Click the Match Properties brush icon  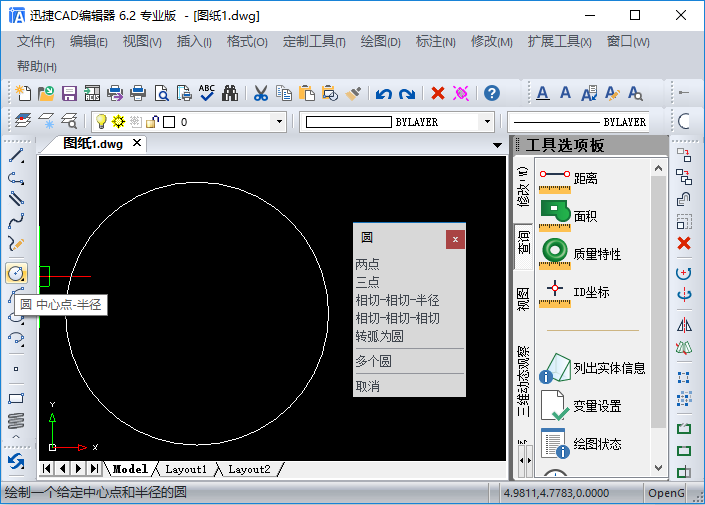(353, 93)
